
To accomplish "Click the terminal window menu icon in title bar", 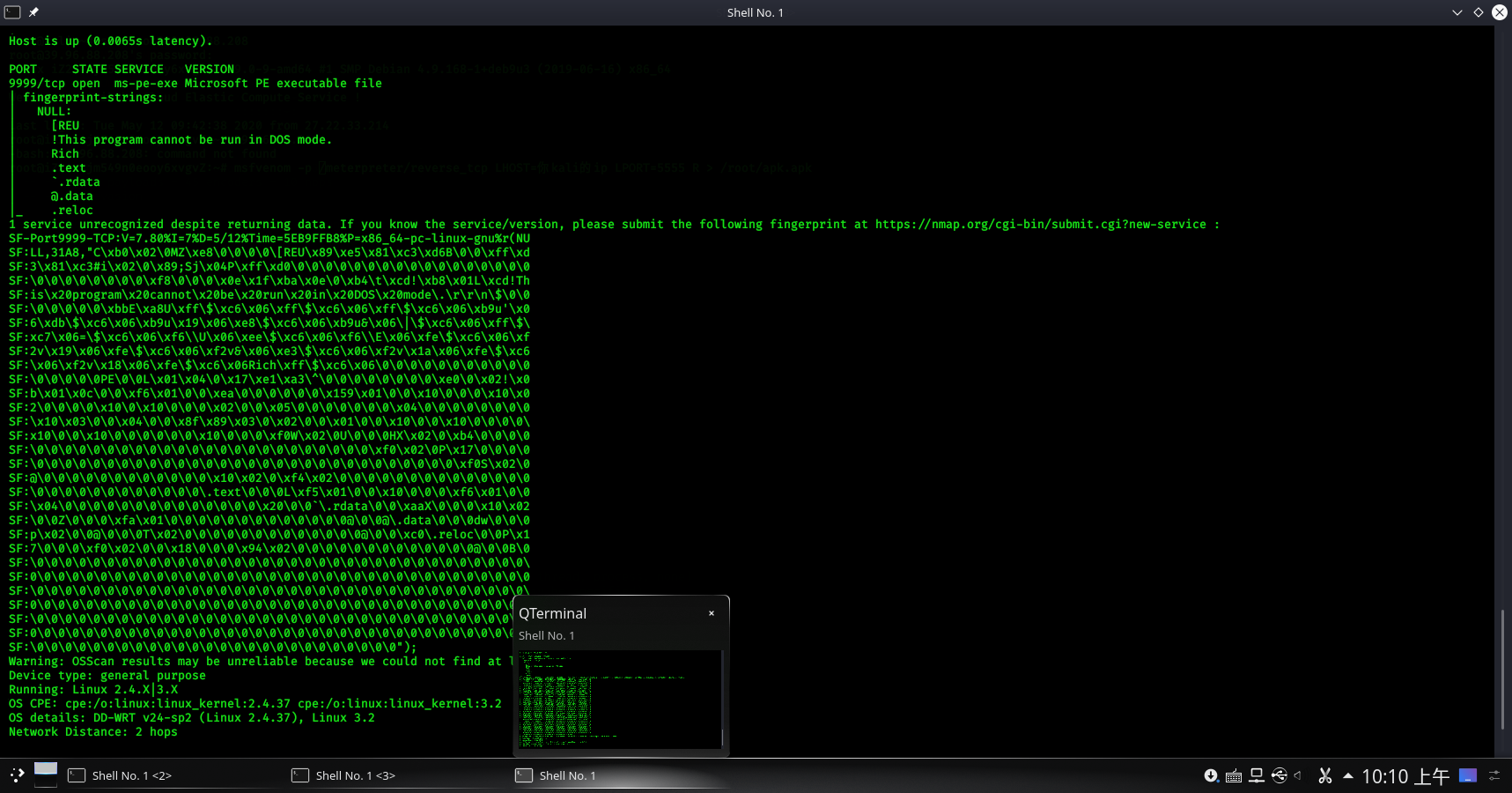I will tap(12, 12).
